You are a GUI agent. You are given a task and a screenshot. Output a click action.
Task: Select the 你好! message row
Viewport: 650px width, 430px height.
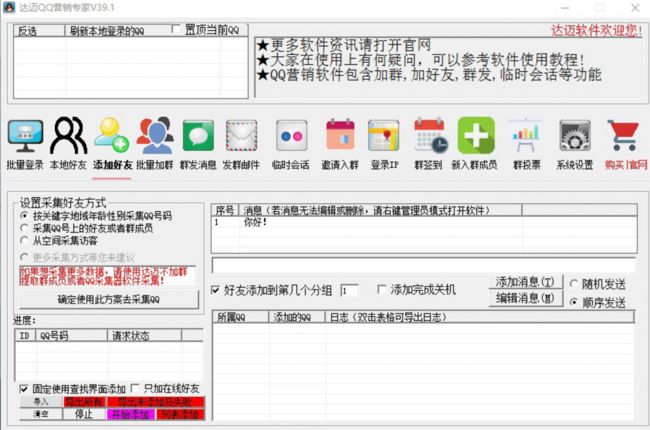[x=424, y=222]
